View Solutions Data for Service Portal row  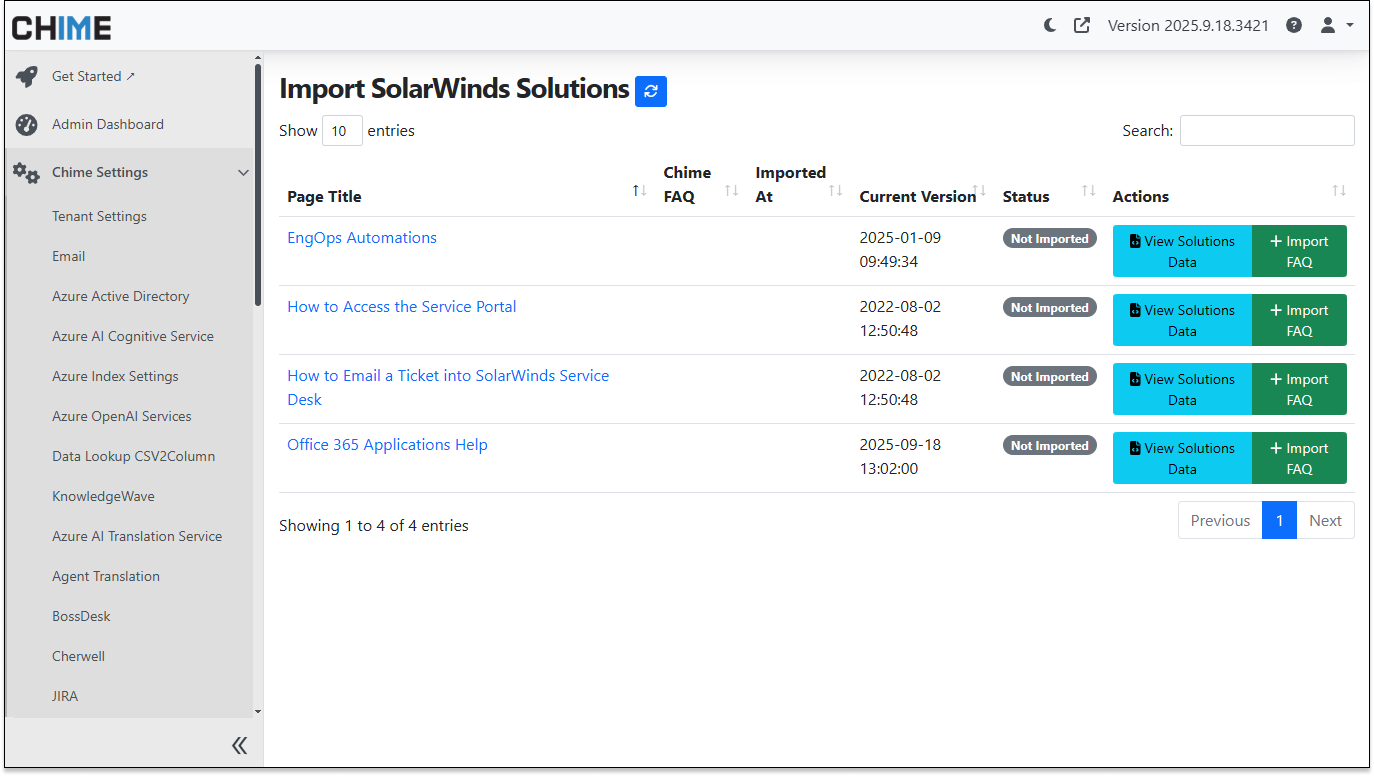point(1182,320)
